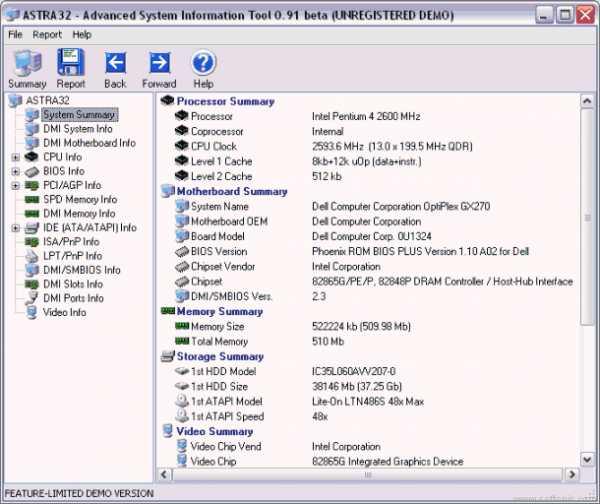Click the DMI/SMBIOS Info computer icon

point(32,270)
